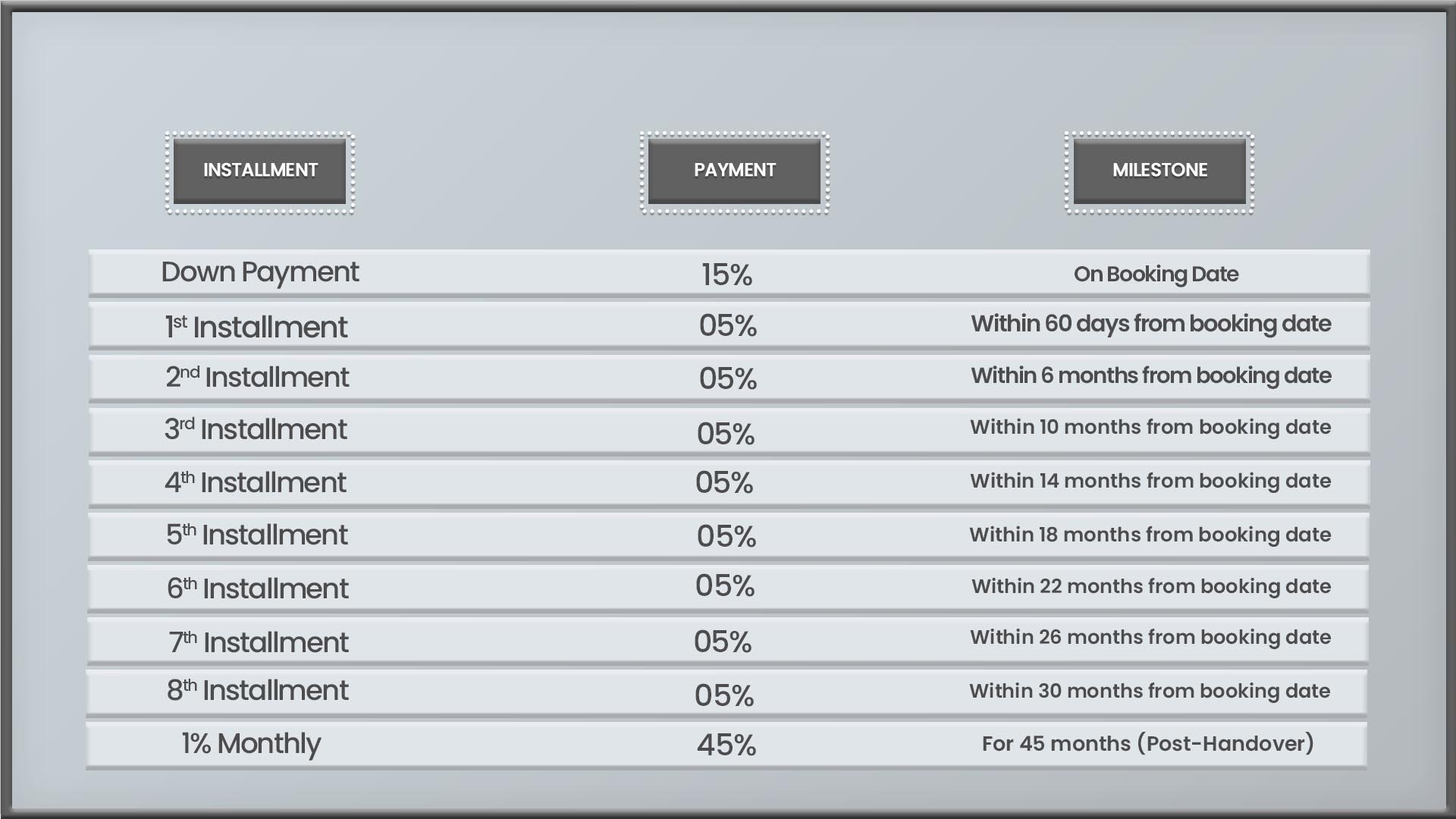This screenshot has width=1456, height=819.
Task: Click the 45% payment value
Action: pyautogui.click(x=726, y=745)
